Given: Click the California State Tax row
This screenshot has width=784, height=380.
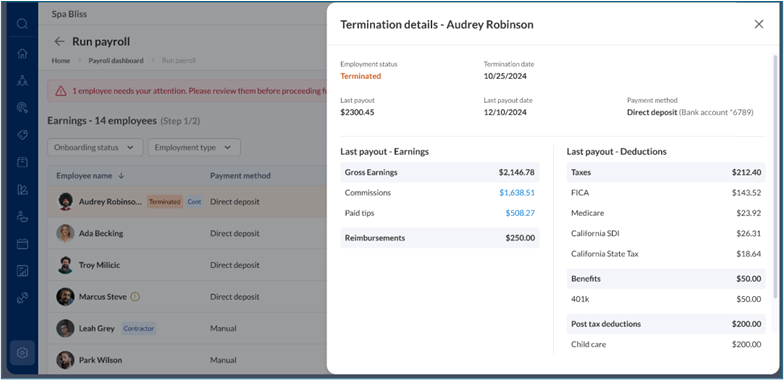Looking at the screenshot, I should coord(666,254).
